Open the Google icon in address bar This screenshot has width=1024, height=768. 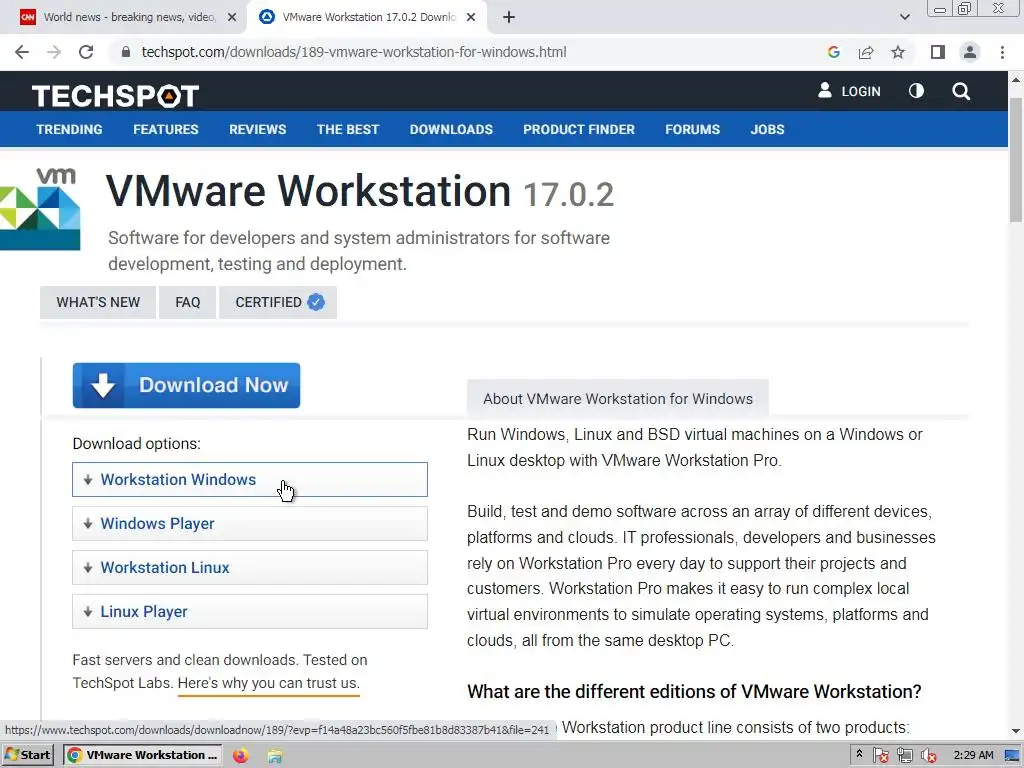[833, 52]
